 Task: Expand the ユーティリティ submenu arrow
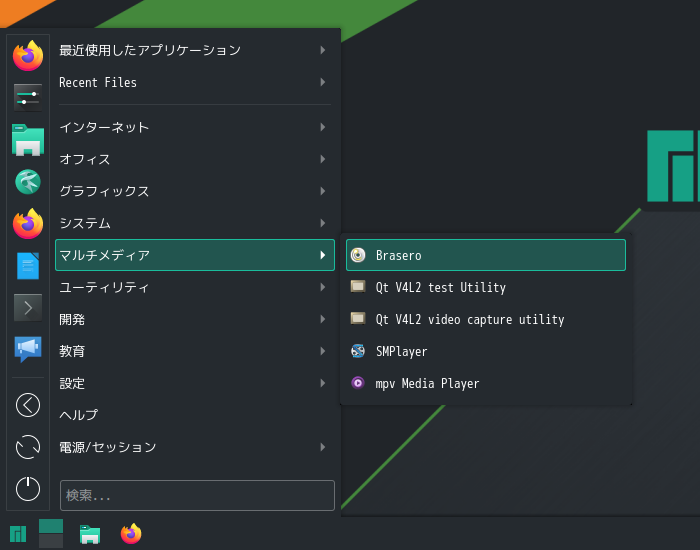[323, 287]
